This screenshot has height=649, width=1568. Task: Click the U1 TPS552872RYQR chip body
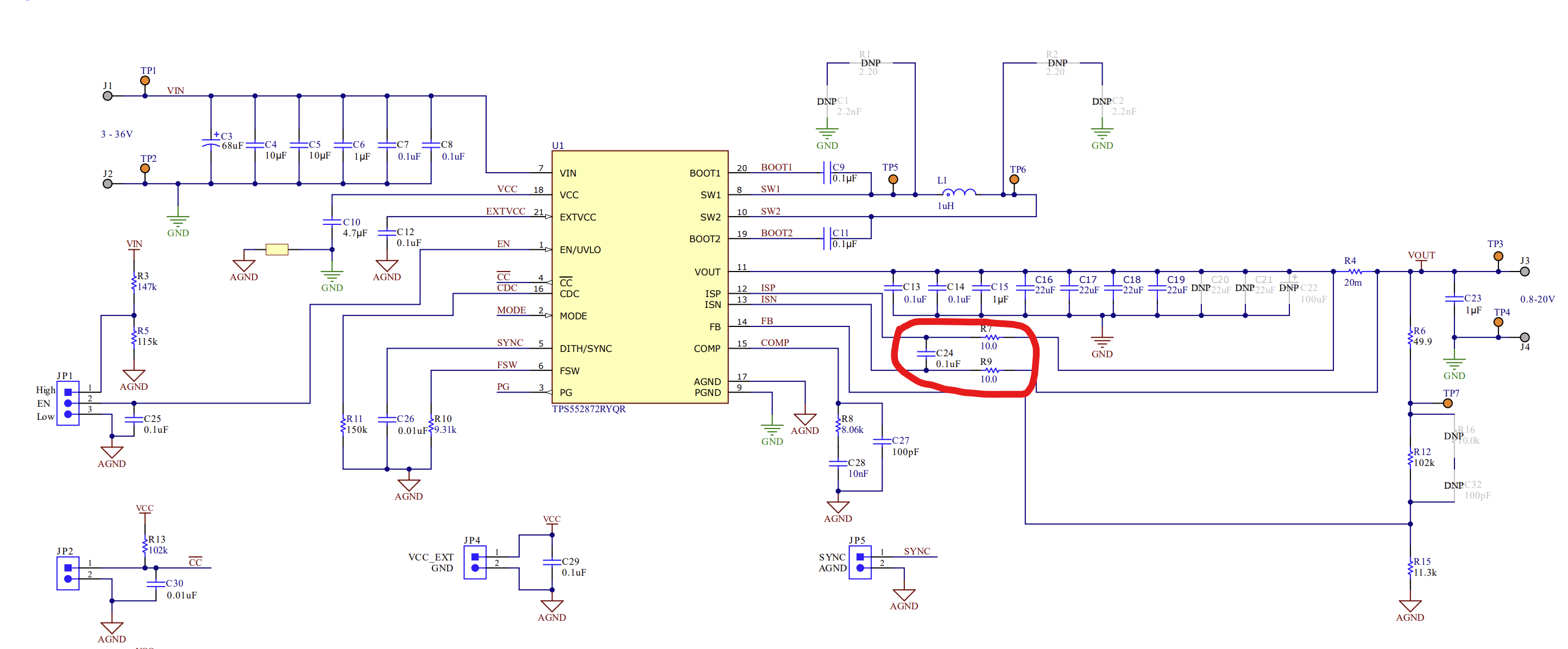pyautogui.click(x=640, y=277)
